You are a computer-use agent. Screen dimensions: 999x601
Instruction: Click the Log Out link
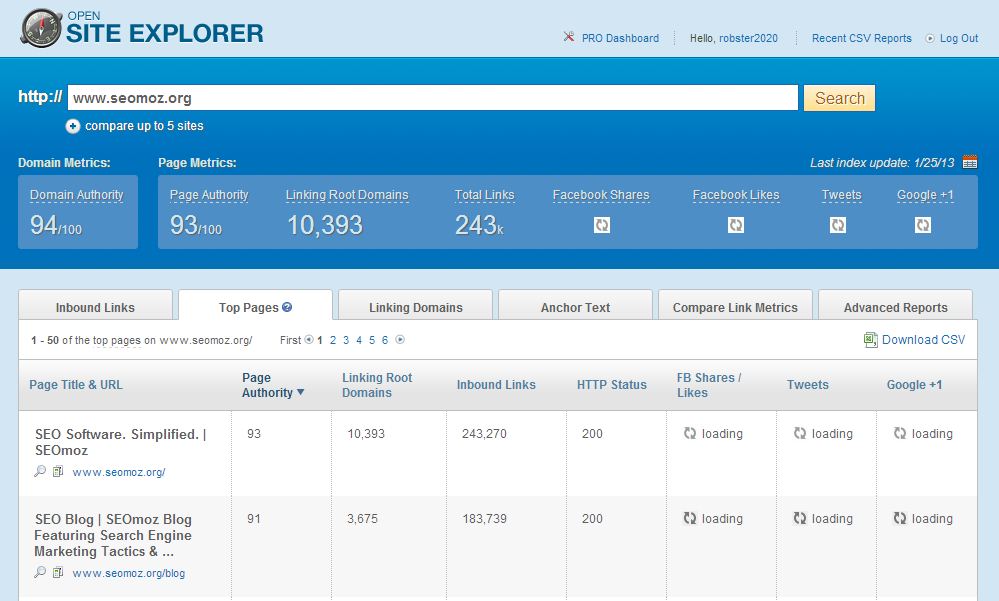pyautogui.click(x=958, y=38)
